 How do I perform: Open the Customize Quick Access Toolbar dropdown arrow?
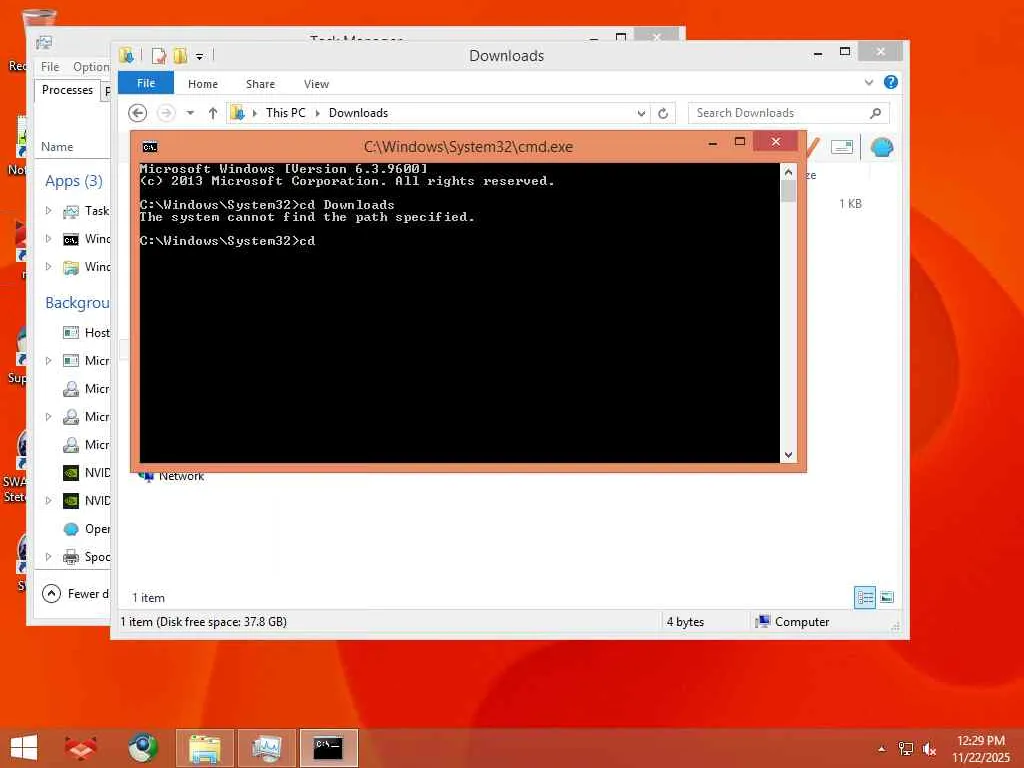tap(199, 57)
